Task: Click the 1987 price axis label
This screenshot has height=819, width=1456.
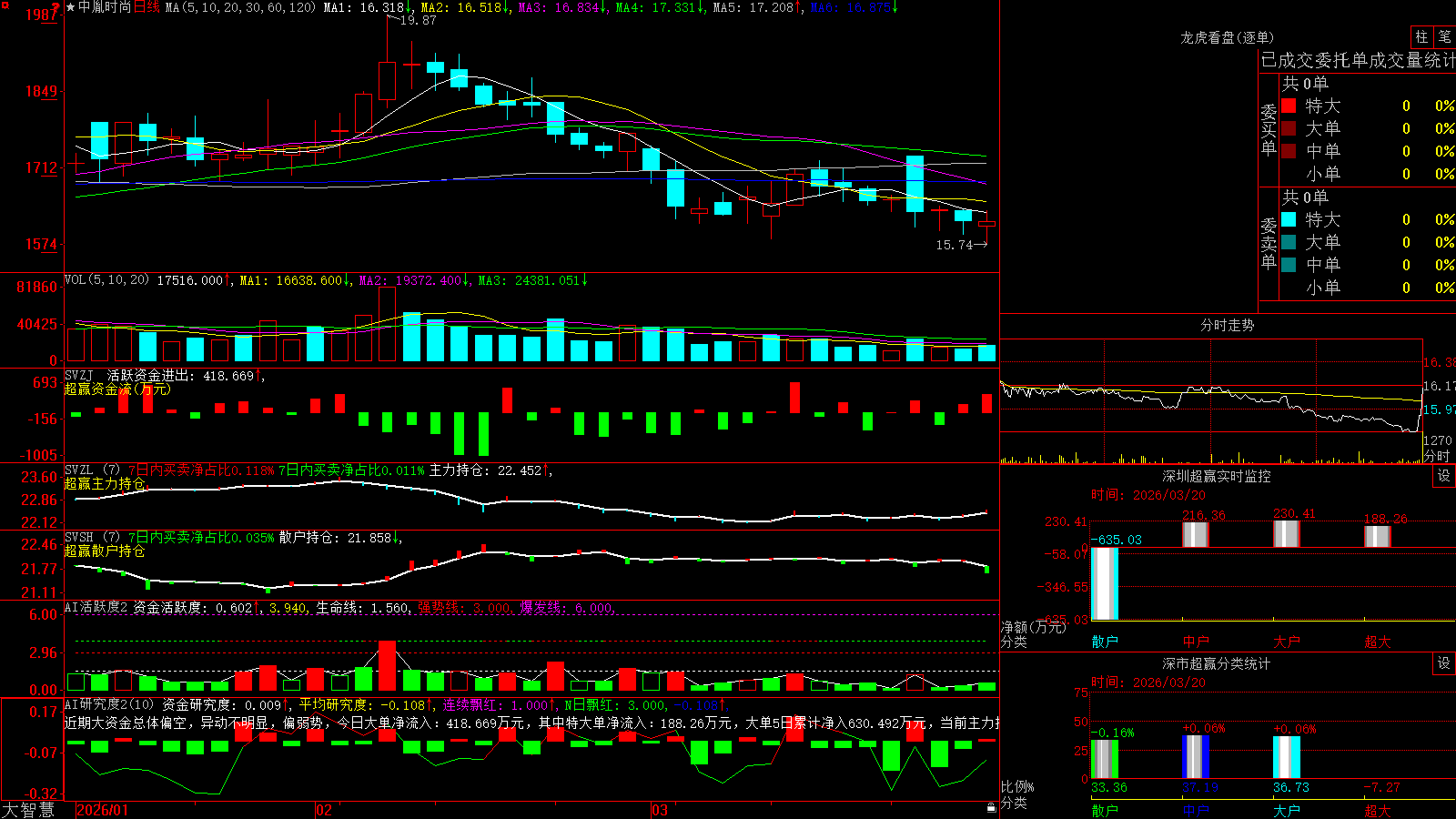Action: click(x=42, y=15)
